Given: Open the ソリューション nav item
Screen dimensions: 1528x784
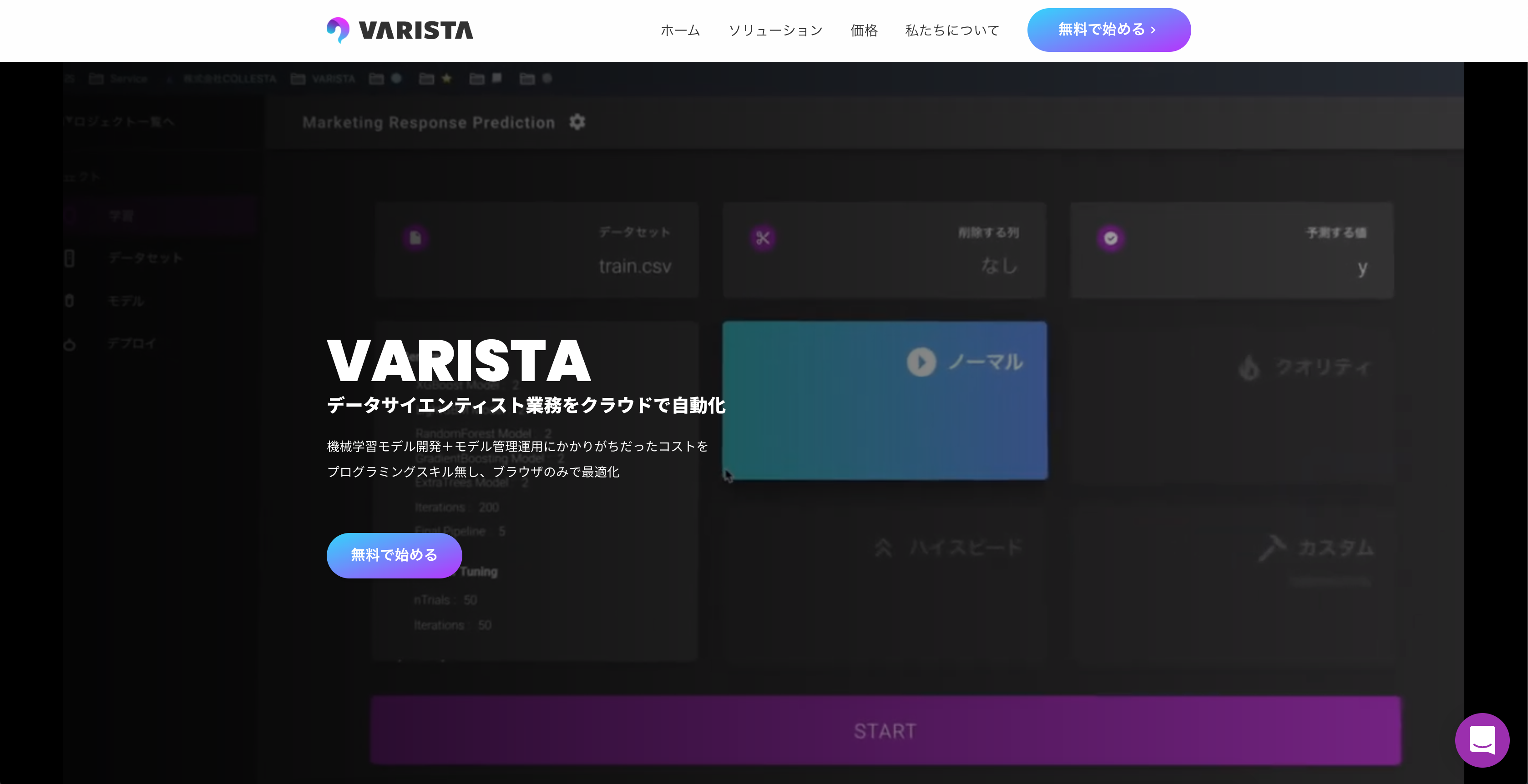Looking at the screenshot, I should pos(775,30).
